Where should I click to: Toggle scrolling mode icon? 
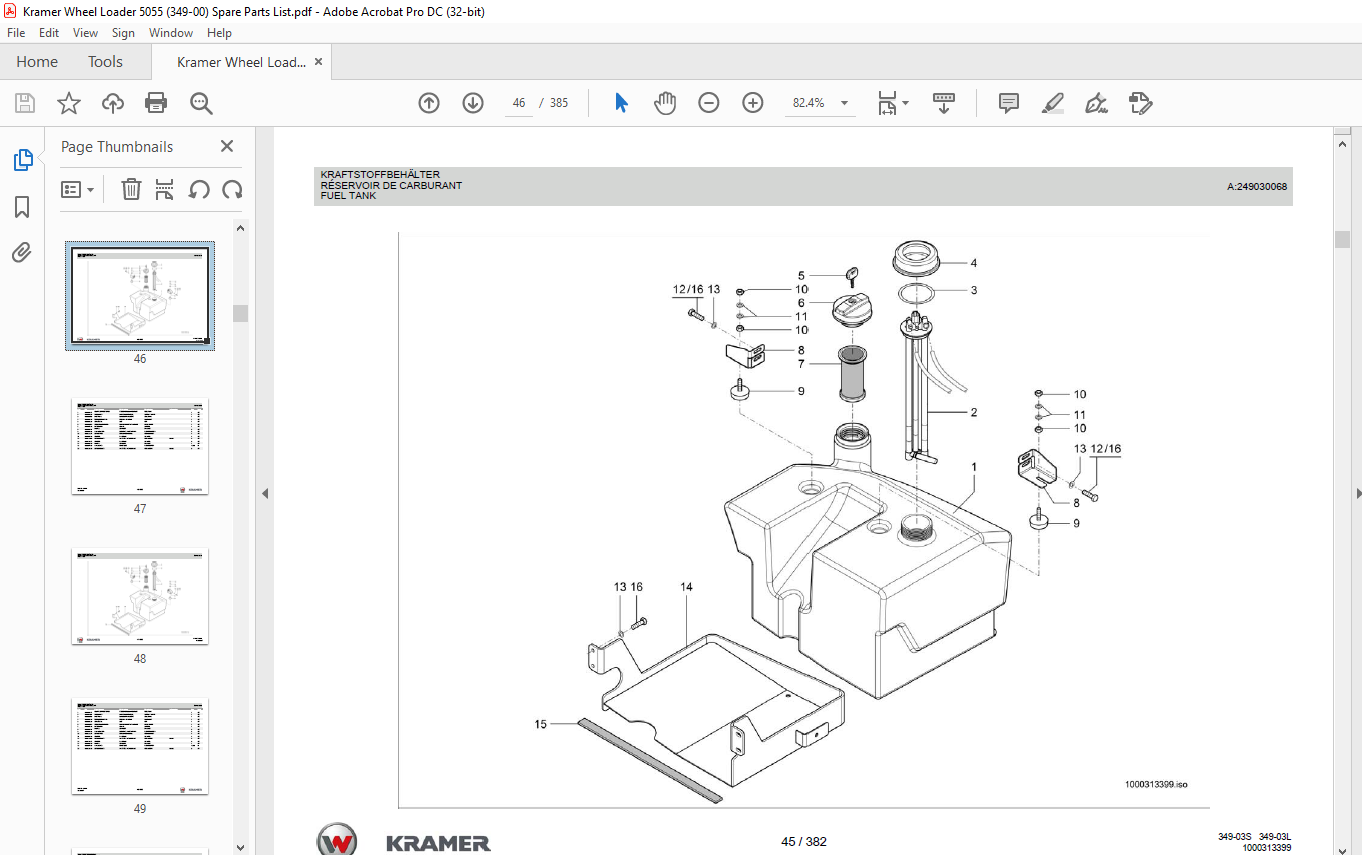944,103
